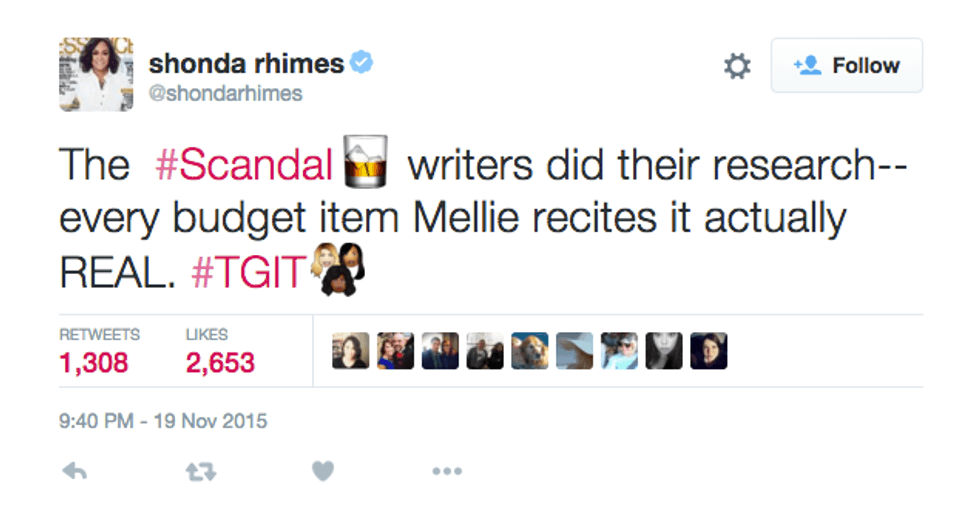Screen dimensions: 980x520
Task: Click the whiskey glass emoji
Action: point(364,166)
